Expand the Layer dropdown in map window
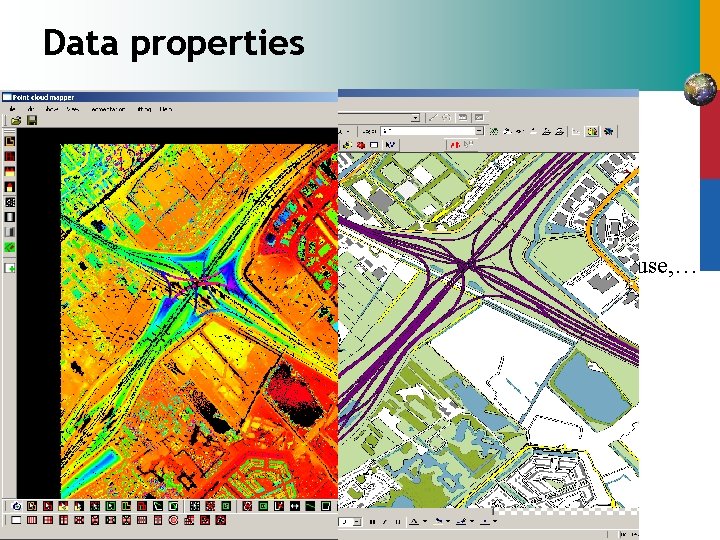Viewport: 720px width, 540px height. 479,131
